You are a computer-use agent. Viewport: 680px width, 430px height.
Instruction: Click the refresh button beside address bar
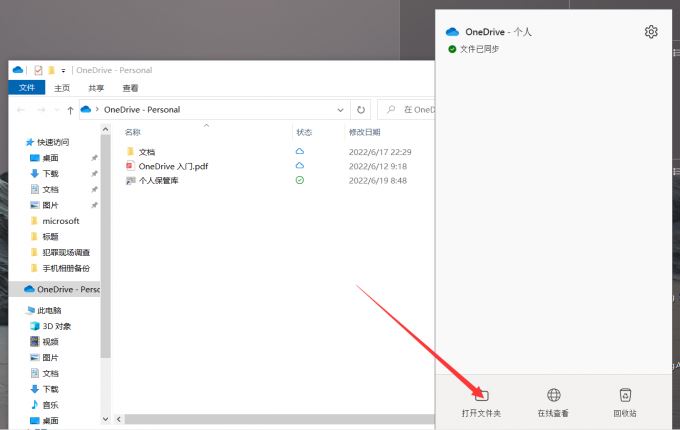pyautogui.click(x=361, y=109)
